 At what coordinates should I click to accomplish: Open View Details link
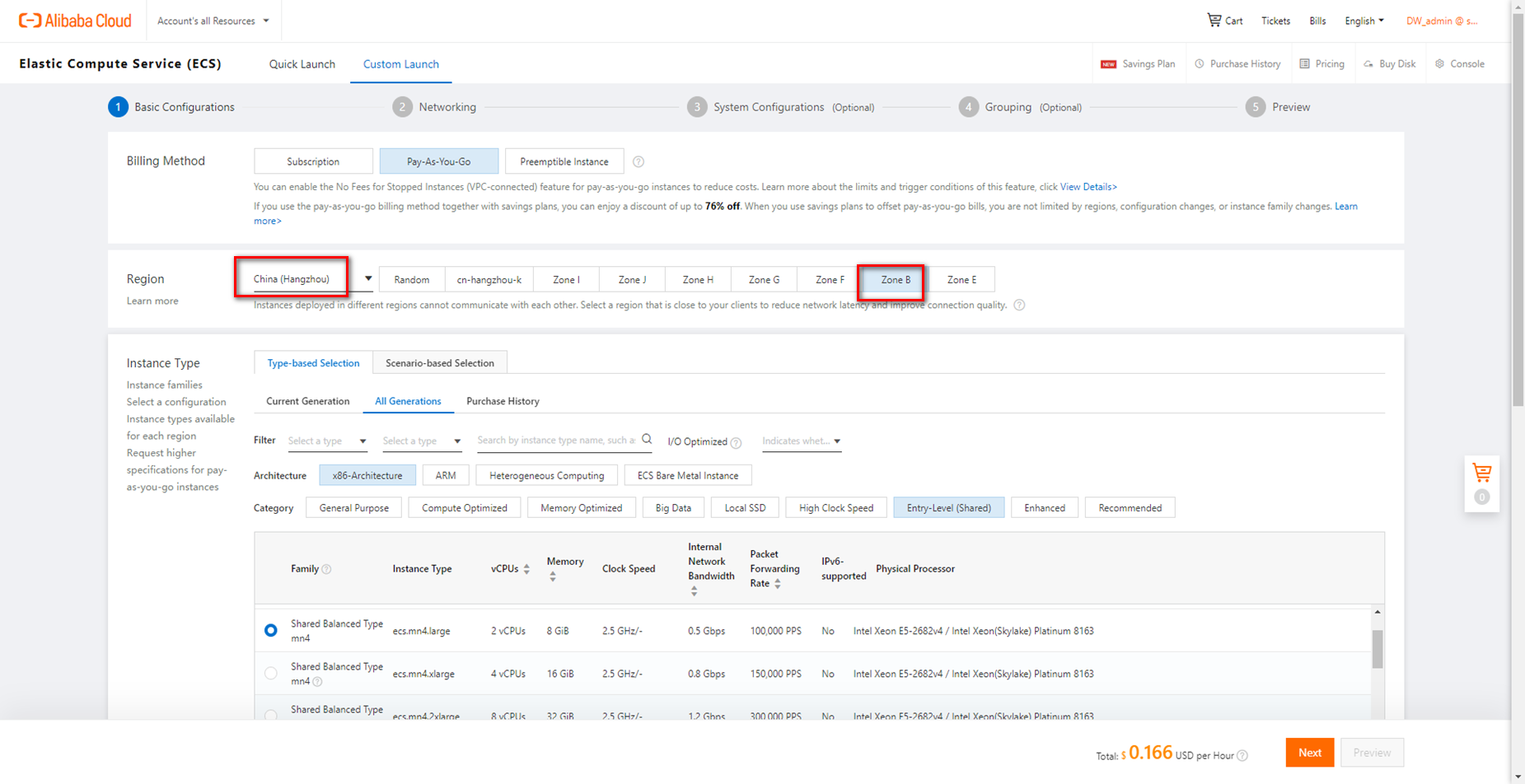tap(1088, 187)
